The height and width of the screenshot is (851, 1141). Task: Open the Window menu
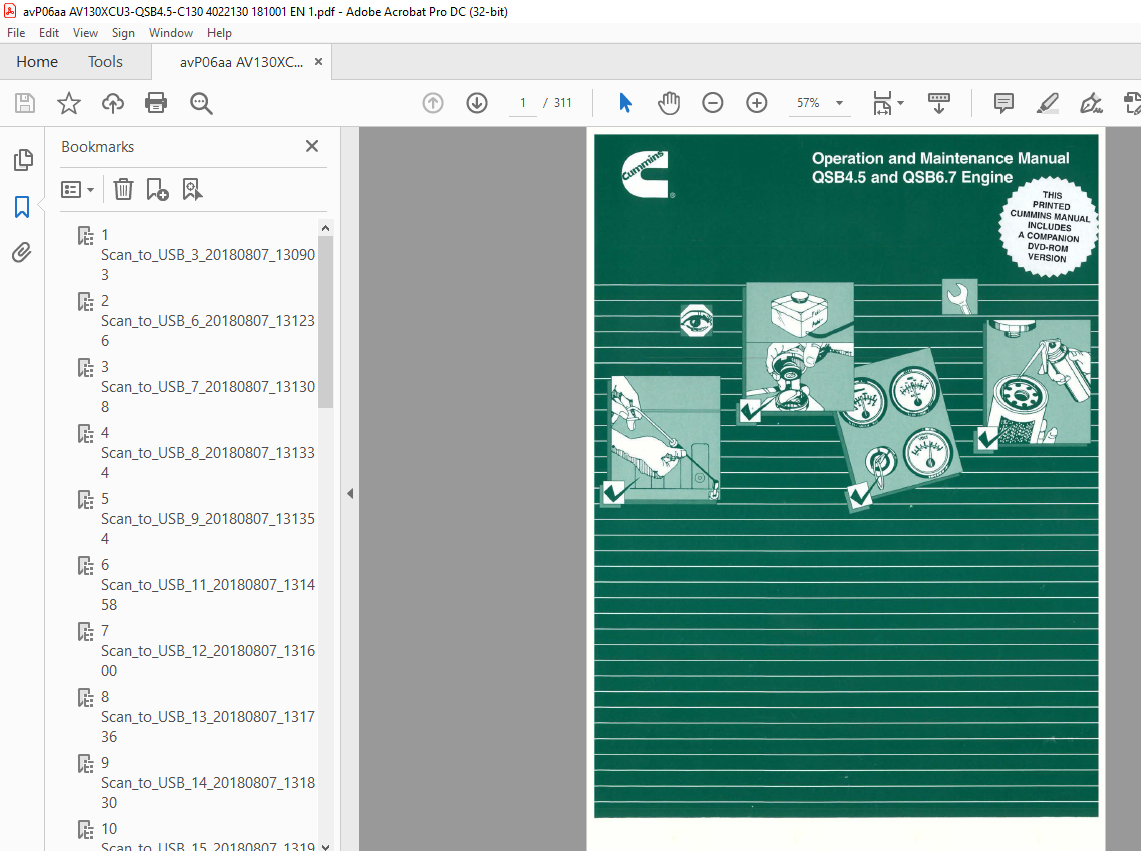(171, 33)
